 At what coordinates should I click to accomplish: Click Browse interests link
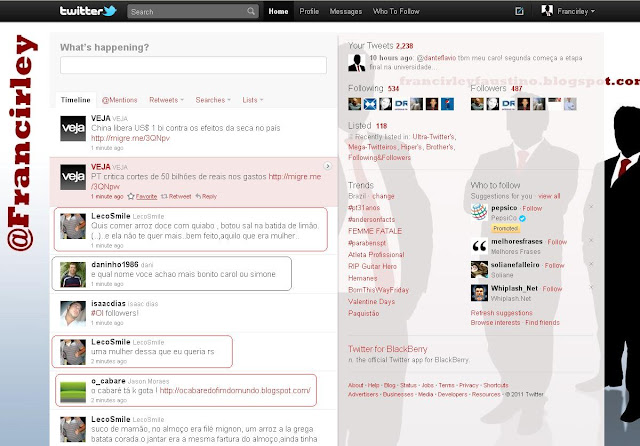pos(495,322)
